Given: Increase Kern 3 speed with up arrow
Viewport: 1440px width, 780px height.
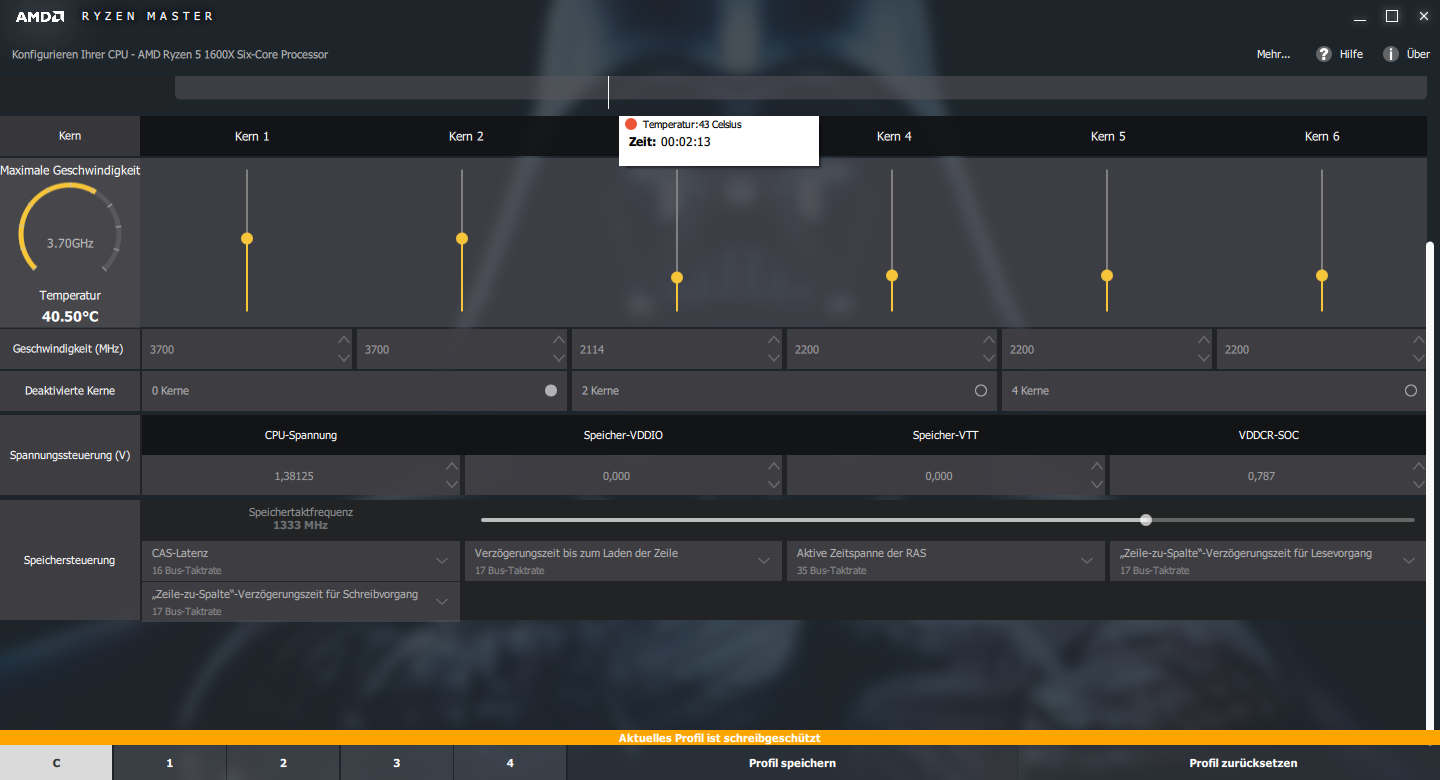Looking at the screenshot, I should click(x=774, y=341).
